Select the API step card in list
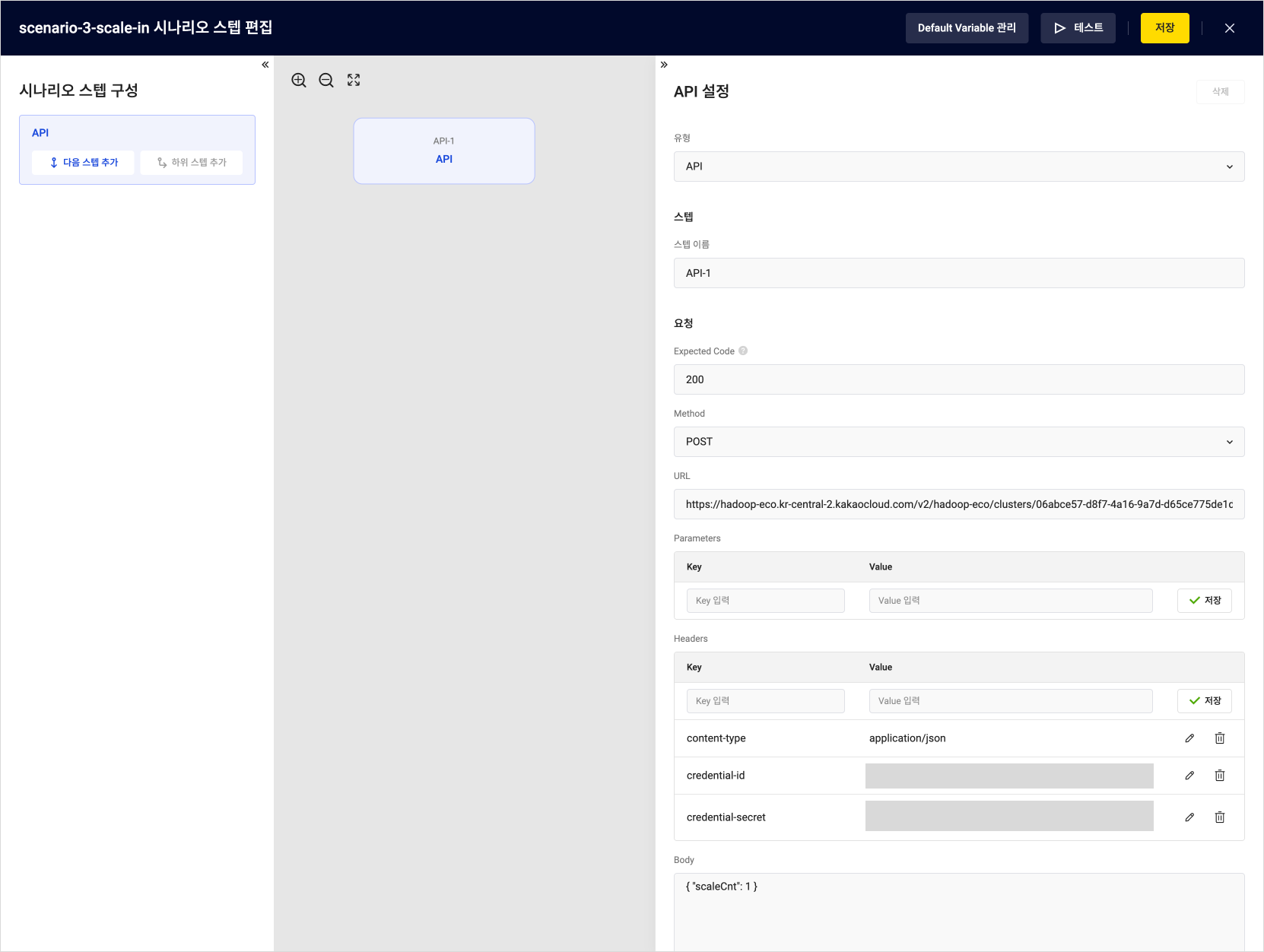The width and height of the screenshot is (1264, 952). (x=137, y=150)
